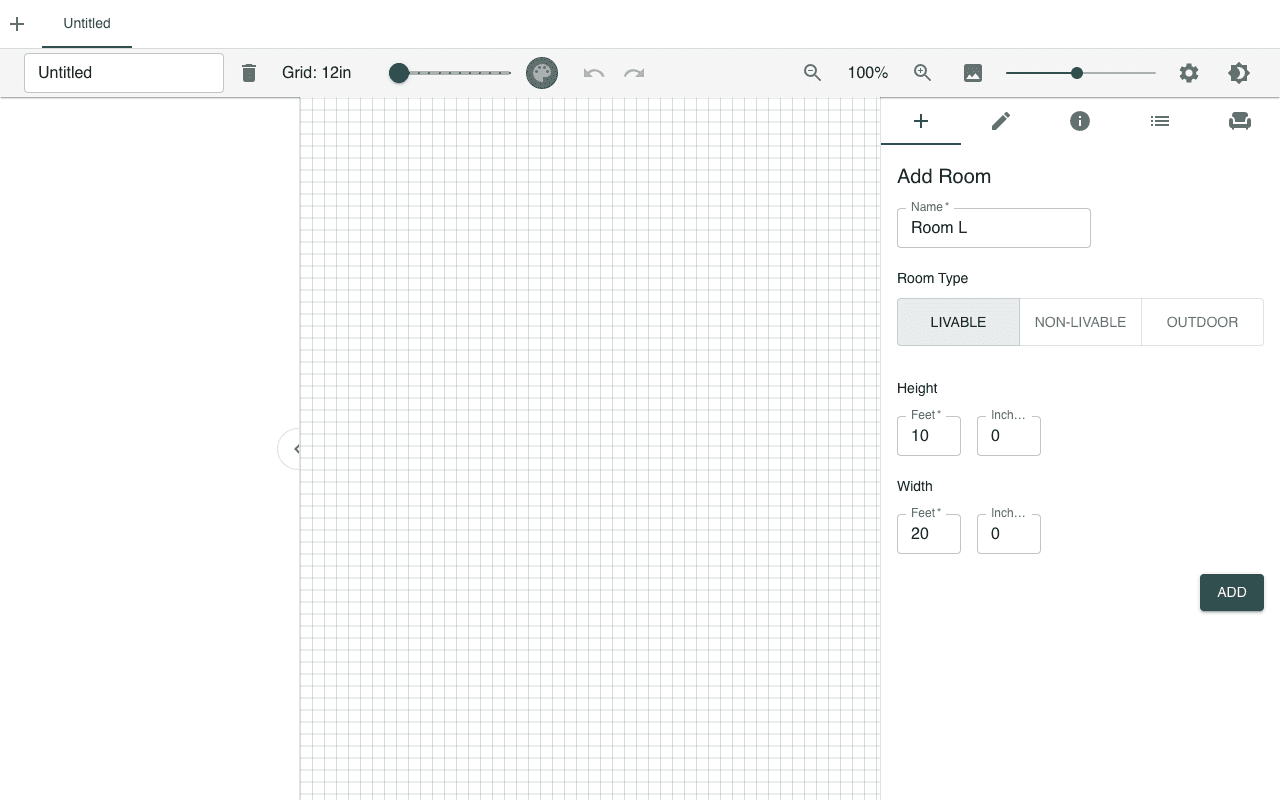Image resolution: width=1280 pixels, height=800 pixels.
Task: Click the Width Inches field
Action: click(x=1009, y=534)
